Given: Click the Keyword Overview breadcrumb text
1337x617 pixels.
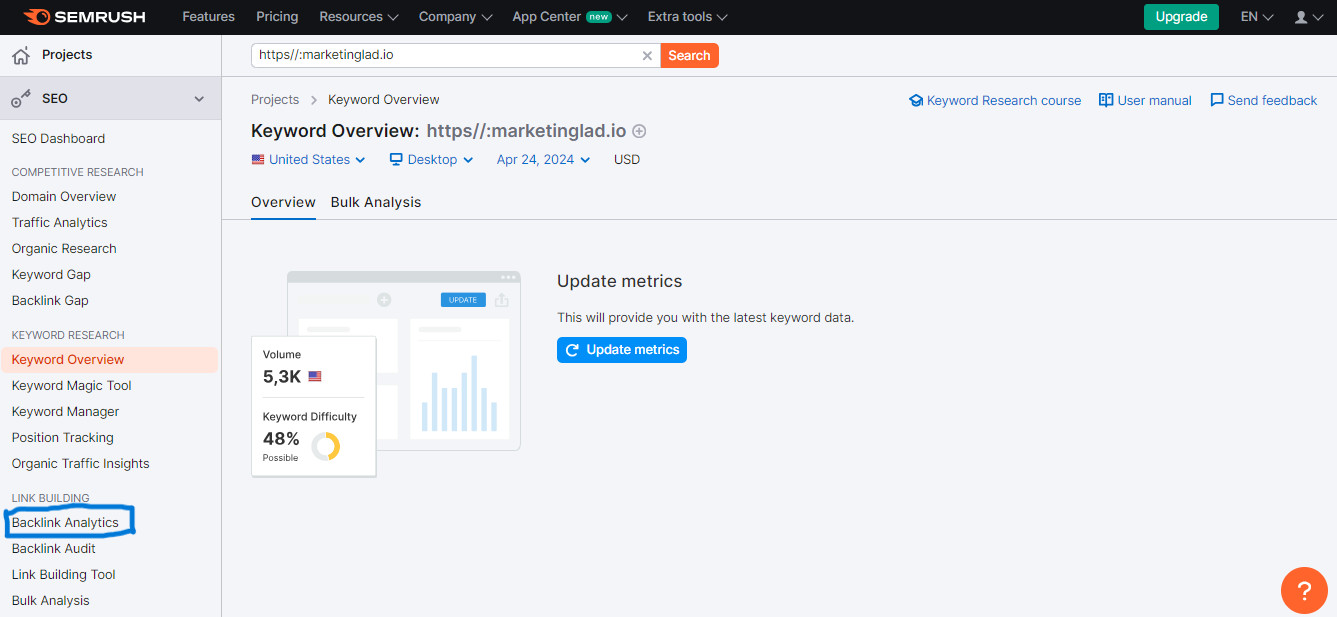Looking at the screenshot, I should 384,100.
